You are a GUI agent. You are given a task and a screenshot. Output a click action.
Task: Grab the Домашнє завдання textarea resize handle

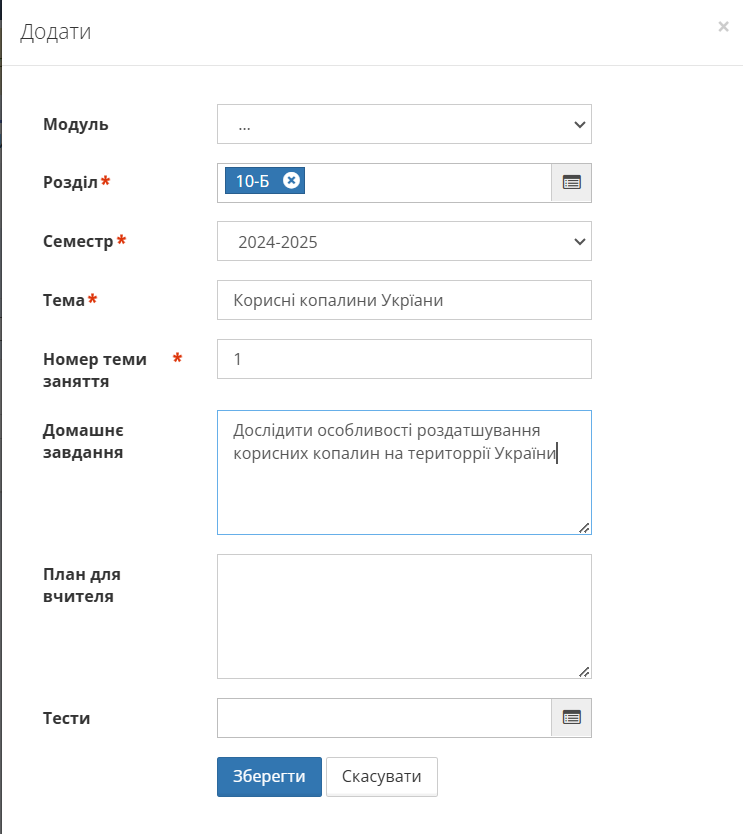point(584,527)
